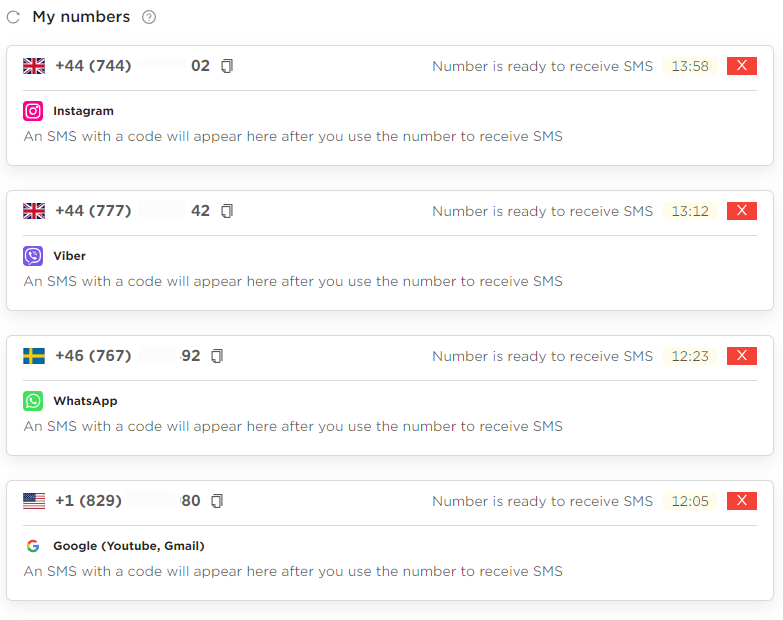Image resolution: width=783 pixels, height=620 pixels.
Task: Click the Instagram service icon
Action: (x=33, y=111)
